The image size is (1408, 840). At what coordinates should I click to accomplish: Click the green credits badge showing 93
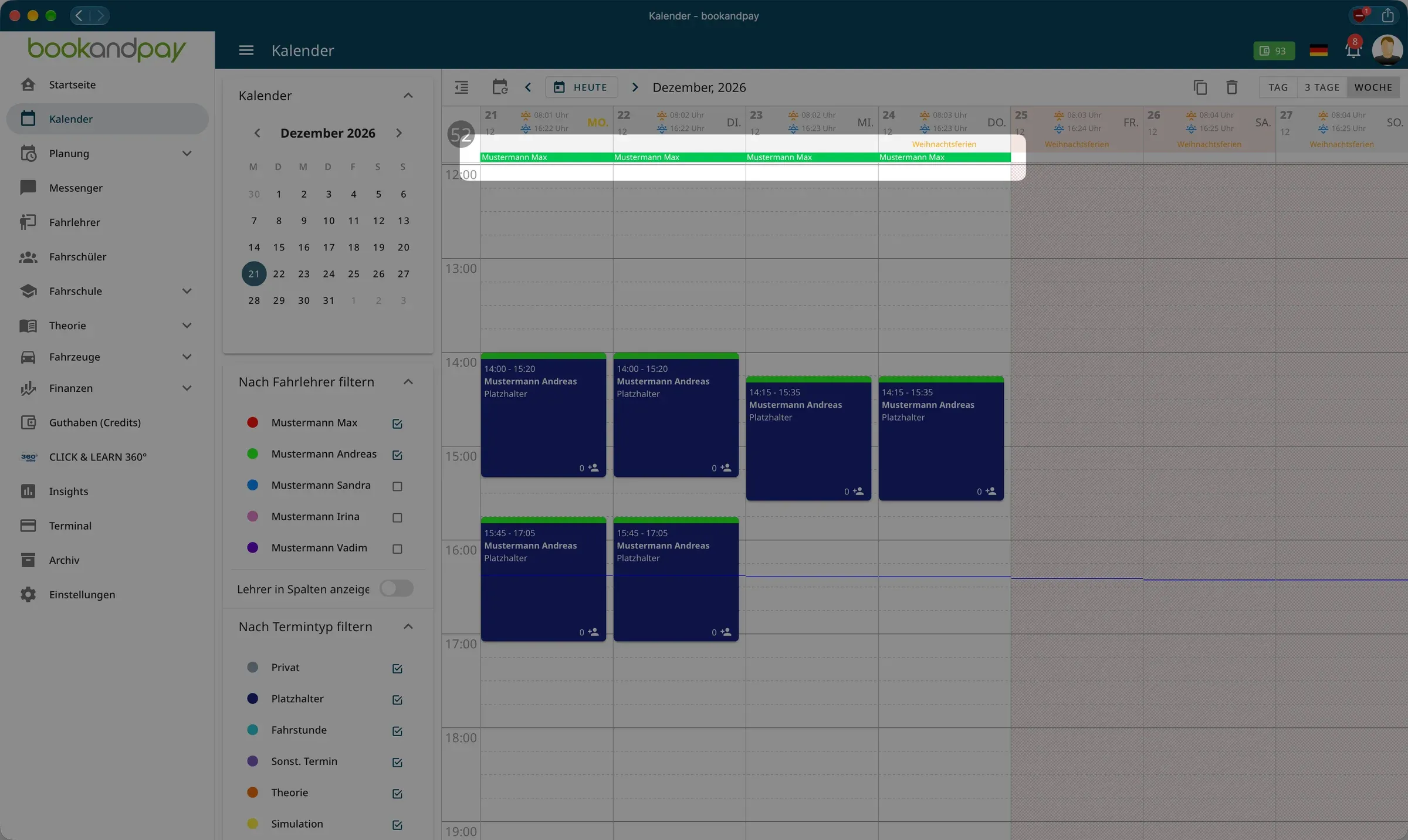coord(1274,51)
